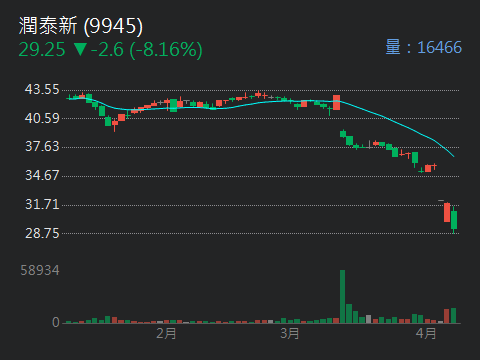The width and height of the screenshot is (480, 360).
Task: Click the large red candlestick before the gap down
Action: tap(336, 102)
